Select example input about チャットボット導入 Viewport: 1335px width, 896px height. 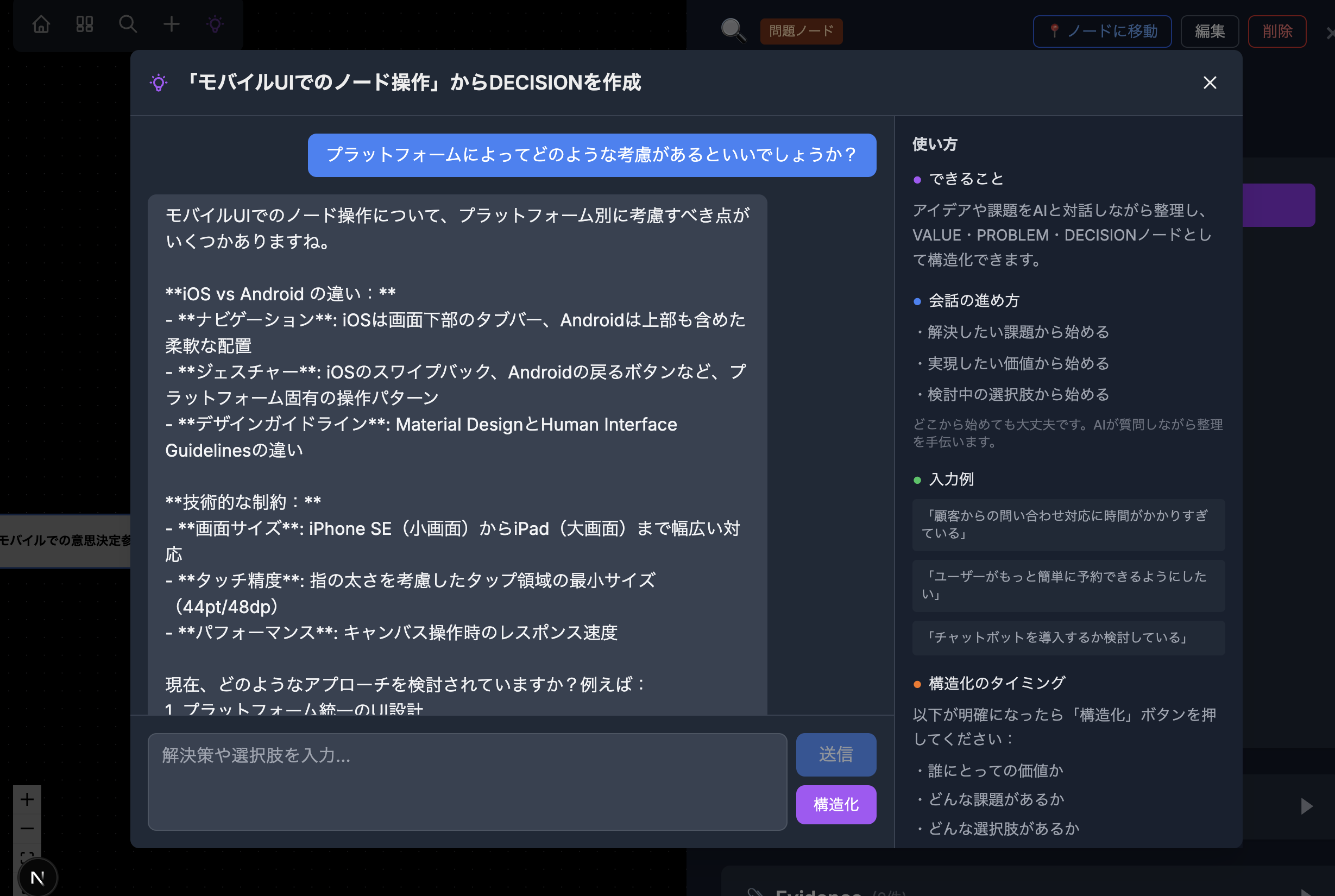(1068, 638)
